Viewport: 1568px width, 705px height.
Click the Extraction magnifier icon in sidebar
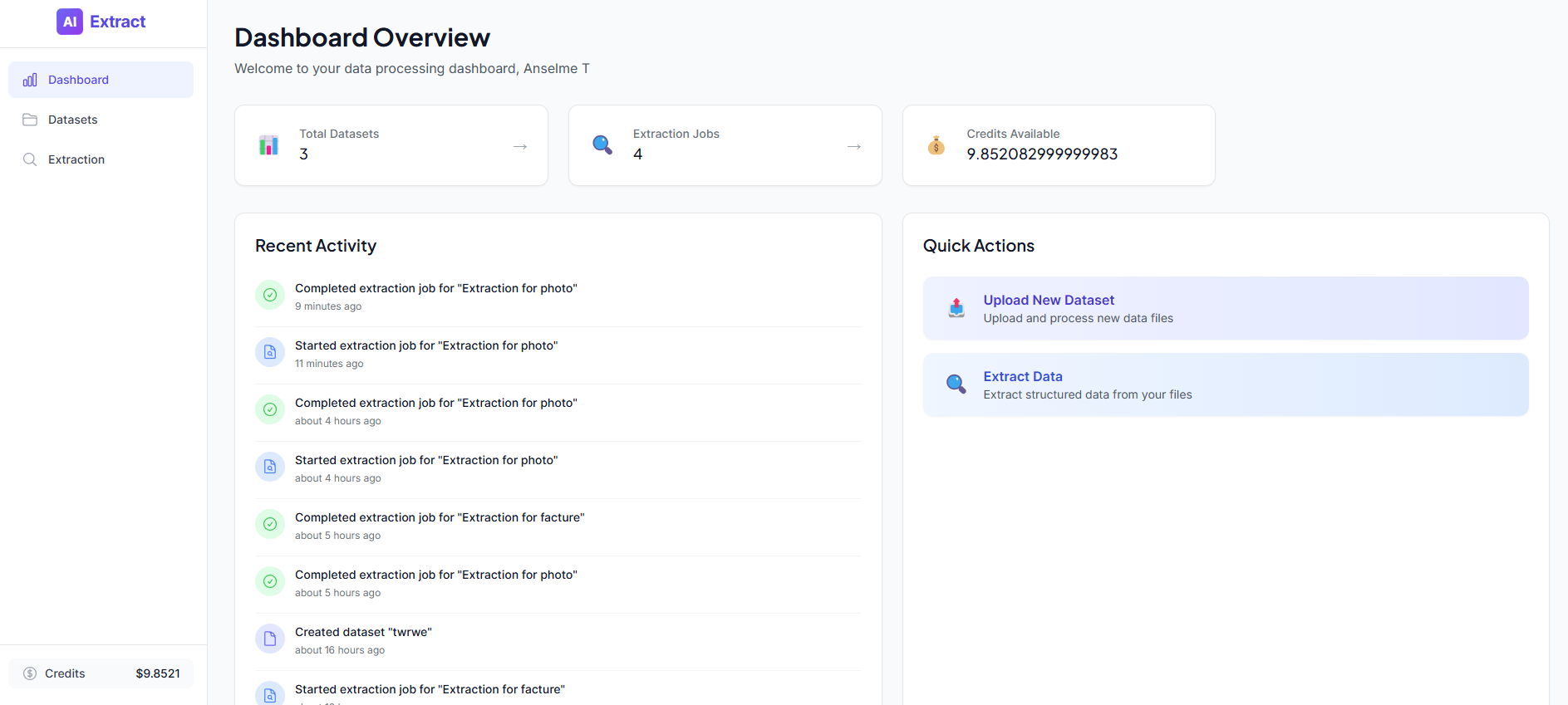tap(30, 159)
